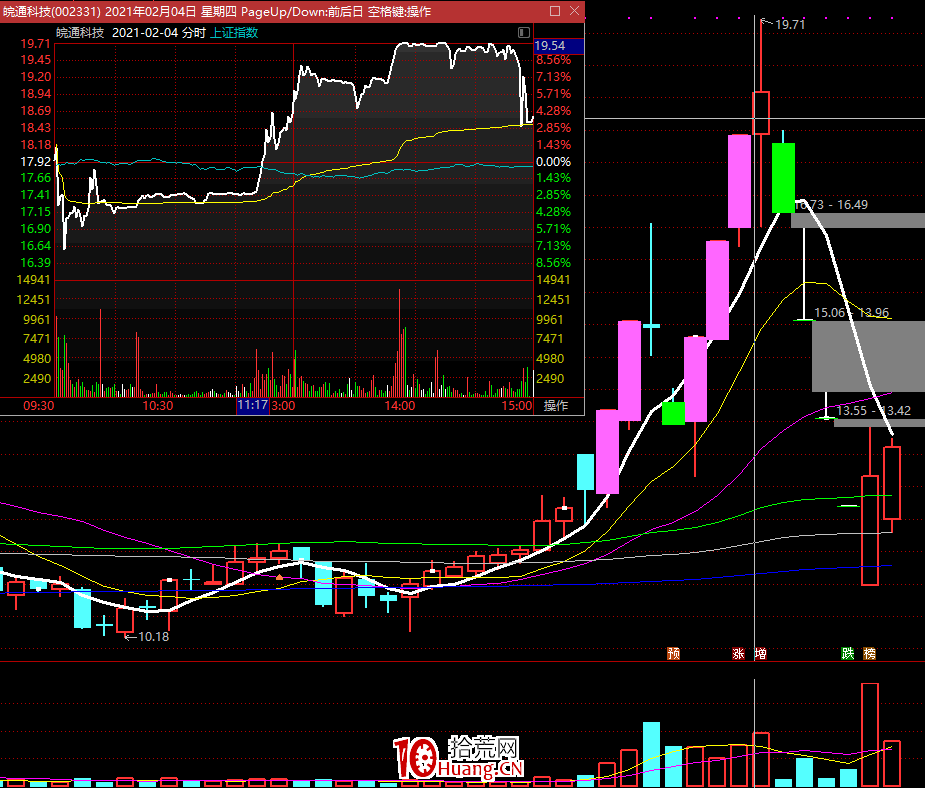Screen dimensions: 925x788
Task: Open the 操作 menu button
Action: 555,406
